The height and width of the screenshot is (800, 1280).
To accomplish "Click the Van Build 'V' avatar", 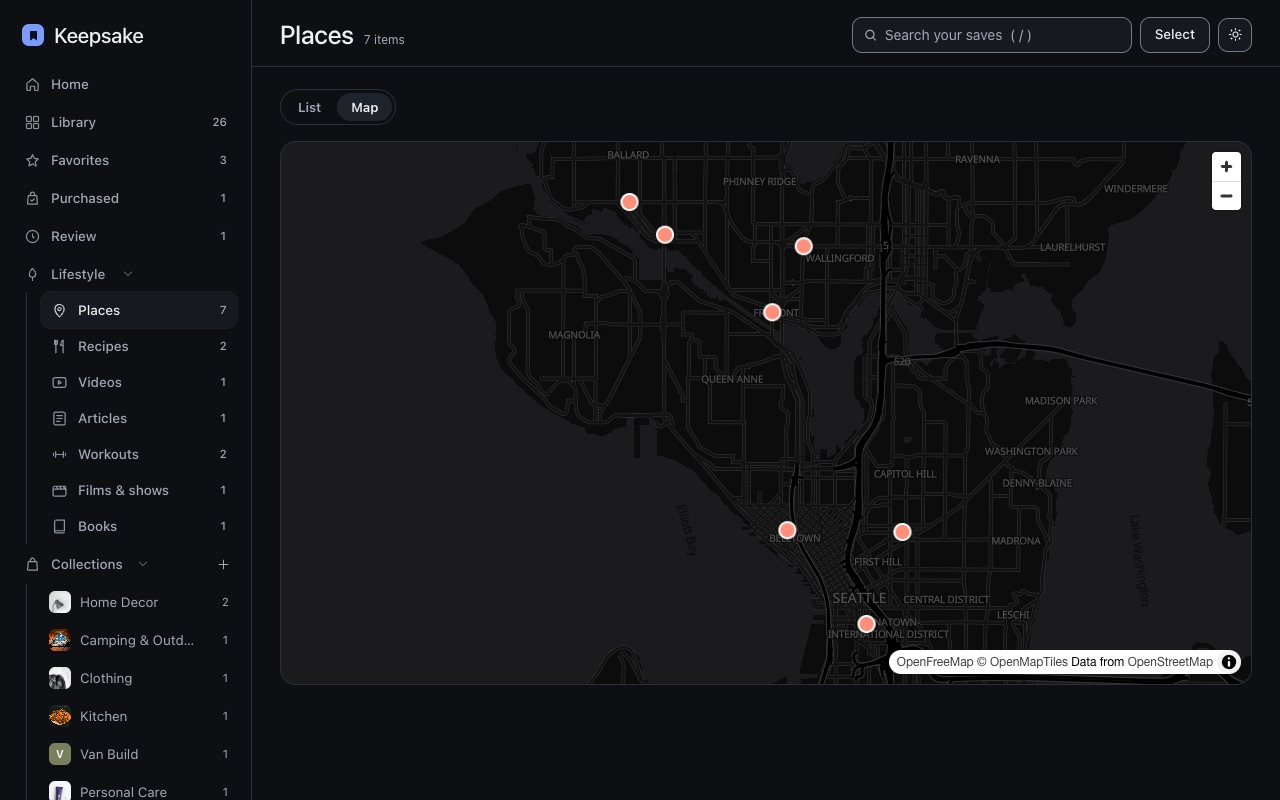I will (60, 755).
